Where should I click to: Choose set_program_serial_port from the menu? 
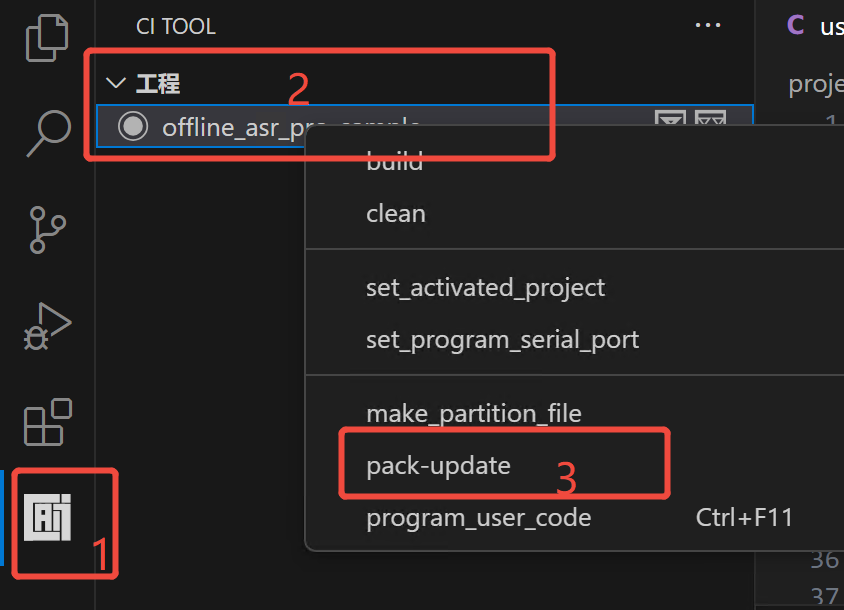pyautogui.click(x=503, y=339)
